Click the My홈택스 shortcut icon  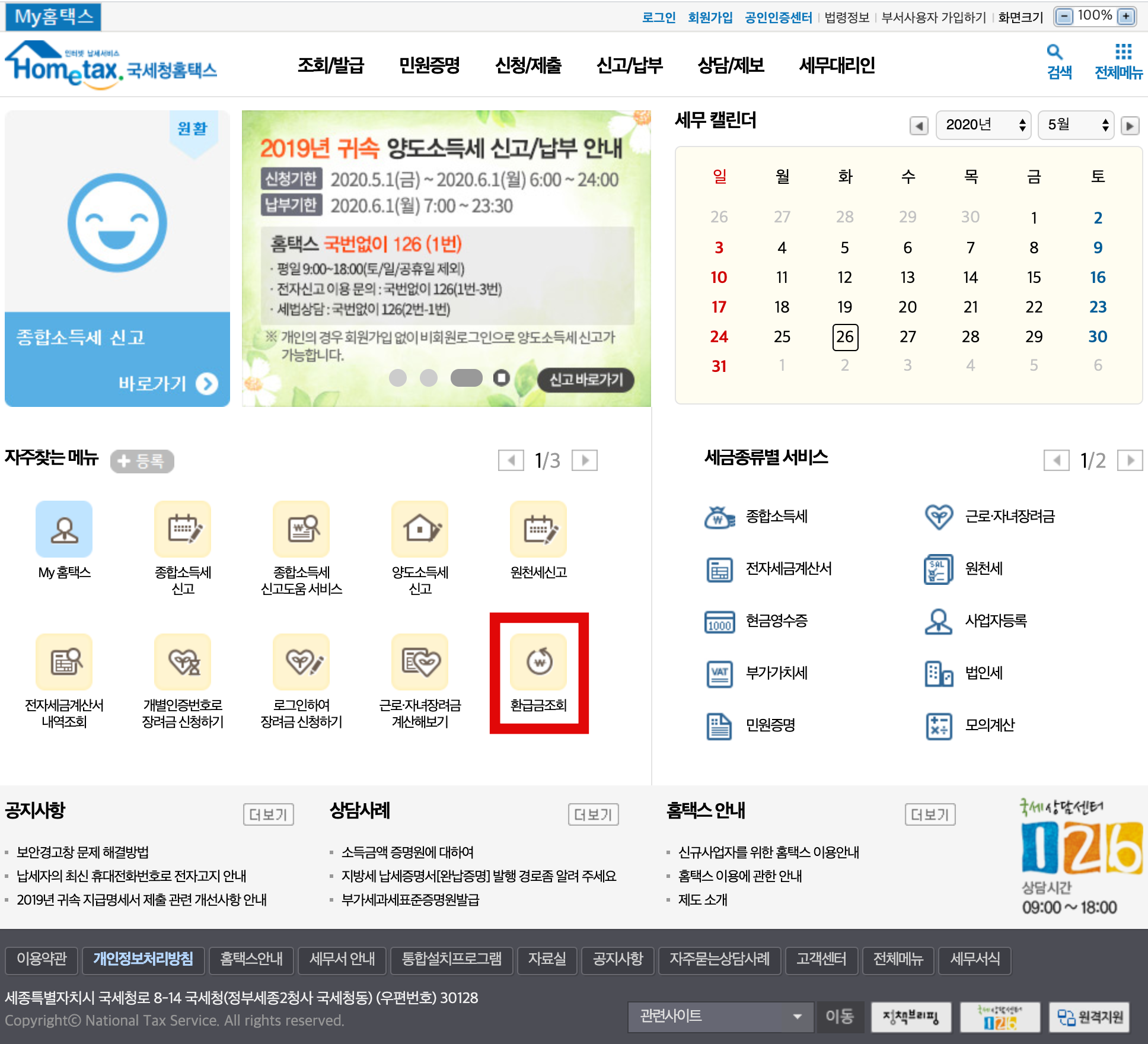click(64, 530)
